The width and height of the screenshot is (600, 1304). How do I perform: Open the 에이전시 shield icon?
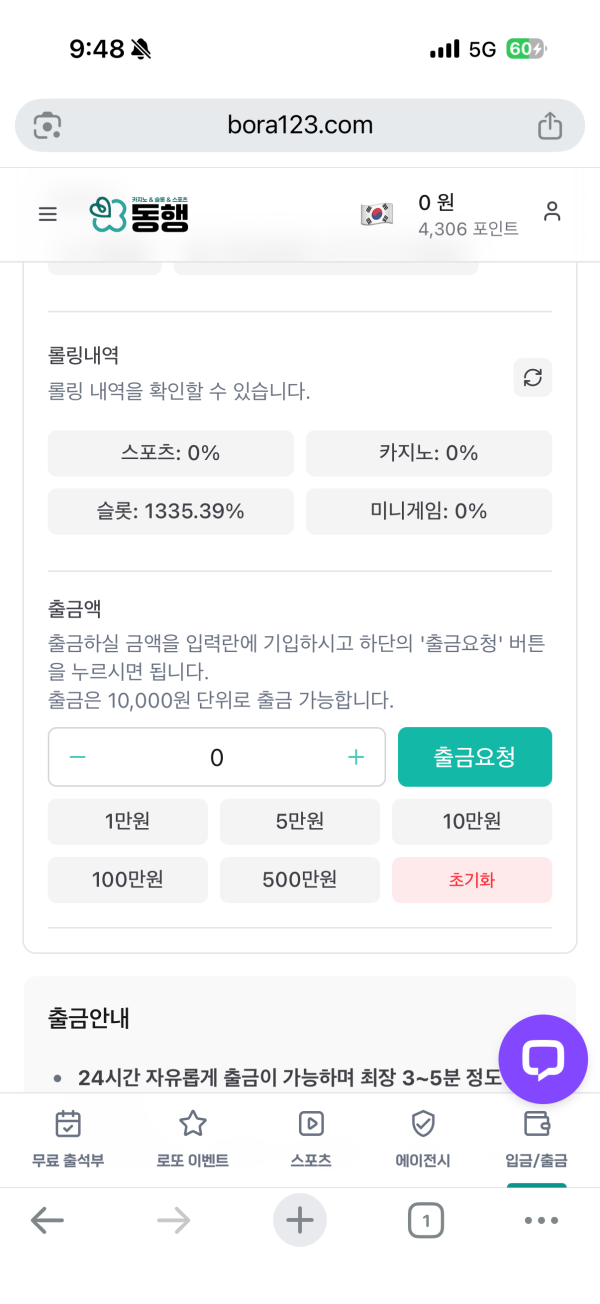click(423, 1124)
